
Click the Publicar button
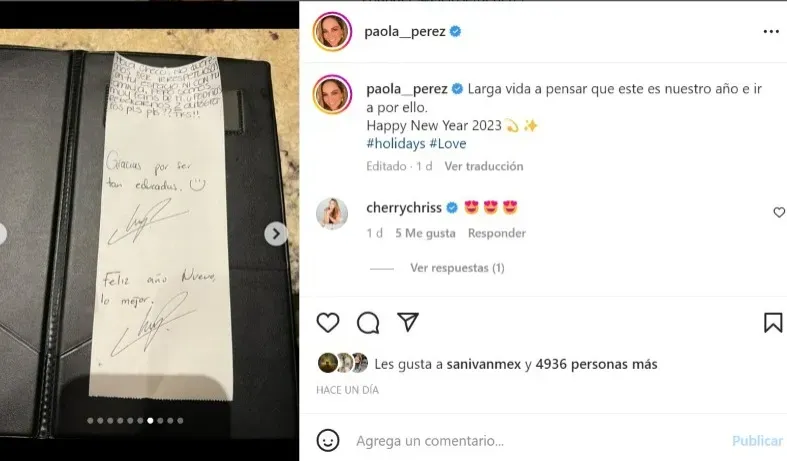[x=757, y=441]
